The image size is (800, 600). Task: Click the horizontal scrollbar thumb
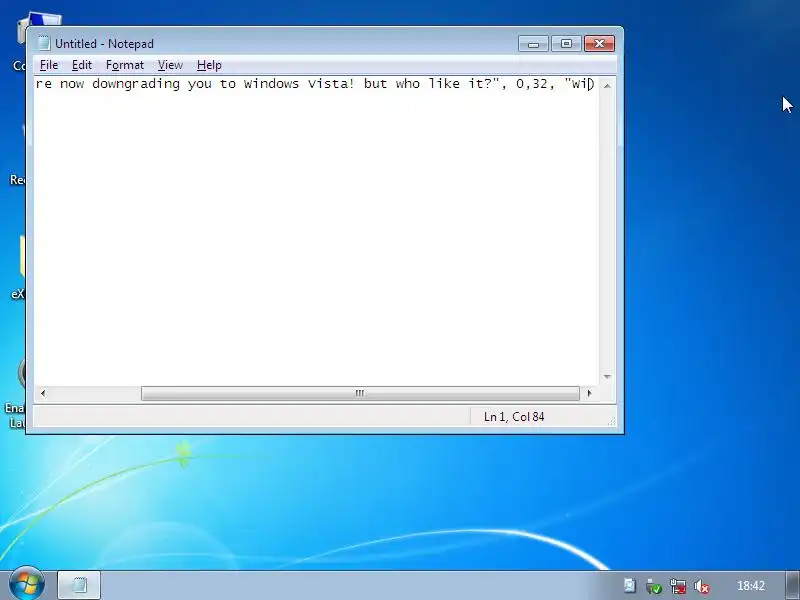pos(360,393)
